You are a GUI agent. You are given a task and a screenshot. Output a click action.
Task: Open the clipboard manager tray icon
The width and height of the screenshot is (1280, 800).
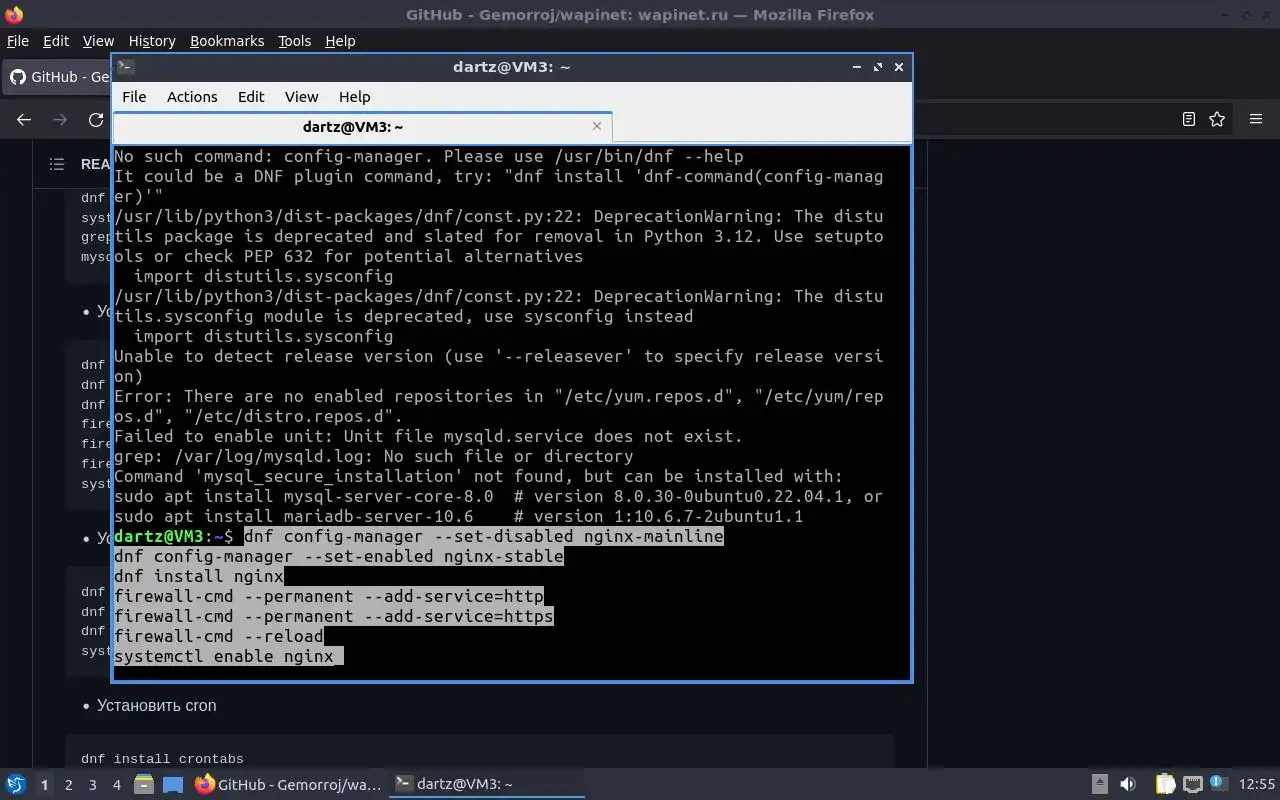[1165, 784]
